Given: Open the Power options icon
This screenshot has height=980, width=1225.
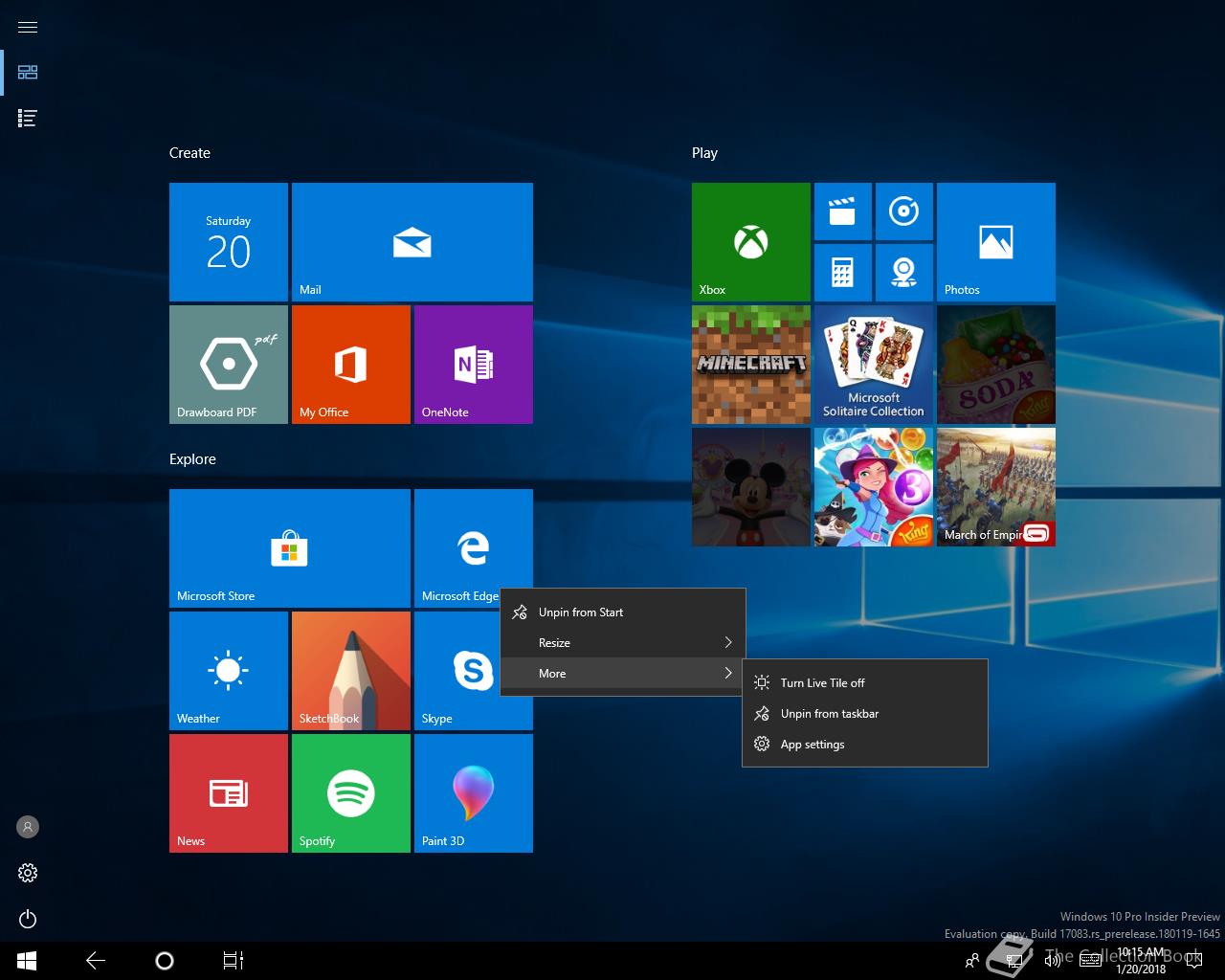Looking at the screenshot, I should pyautogui.click(x=28, y=919).
